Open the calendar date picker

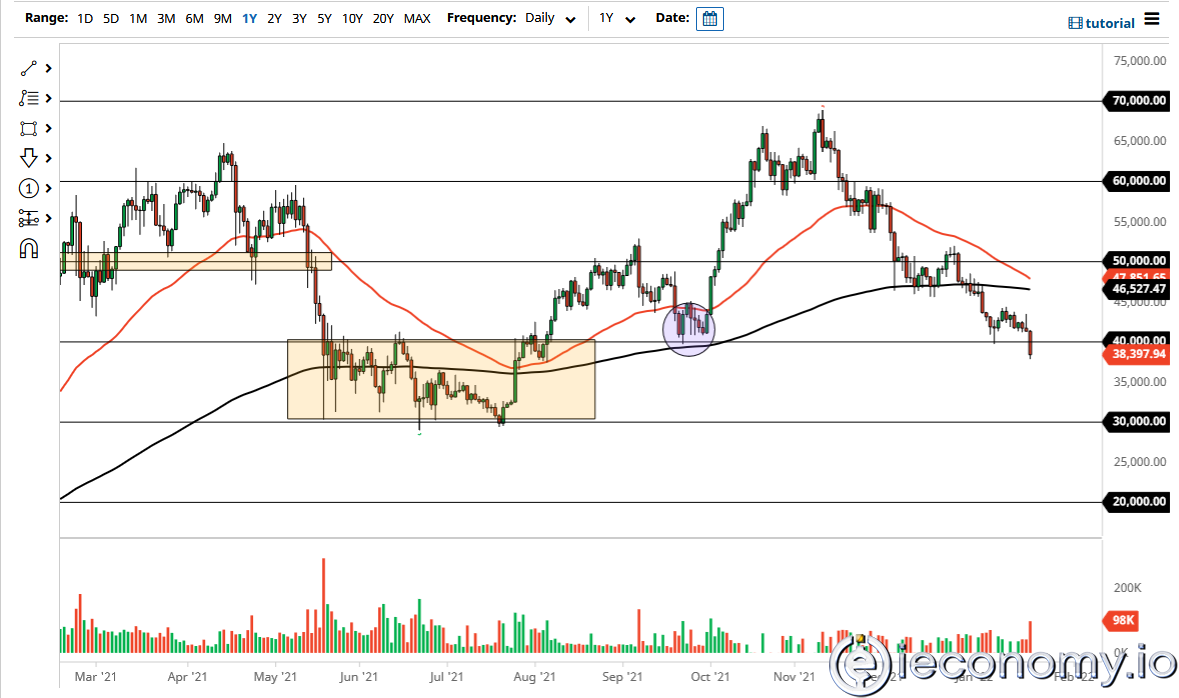[x=710, y=18]
